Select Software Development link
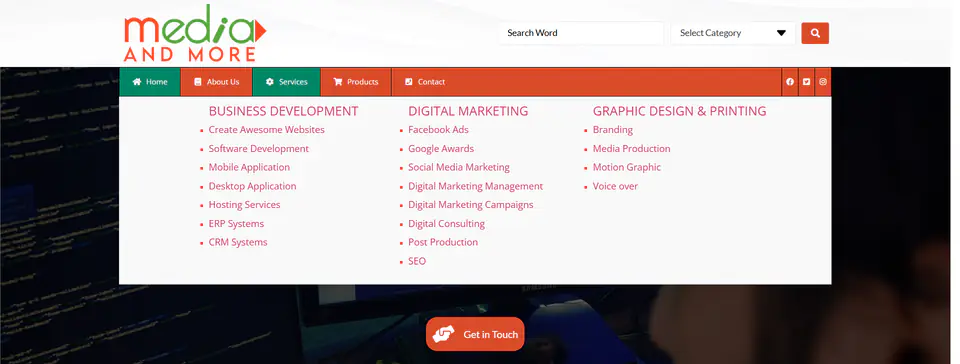Screen dimensions: 960x364 tap(258, 149)
